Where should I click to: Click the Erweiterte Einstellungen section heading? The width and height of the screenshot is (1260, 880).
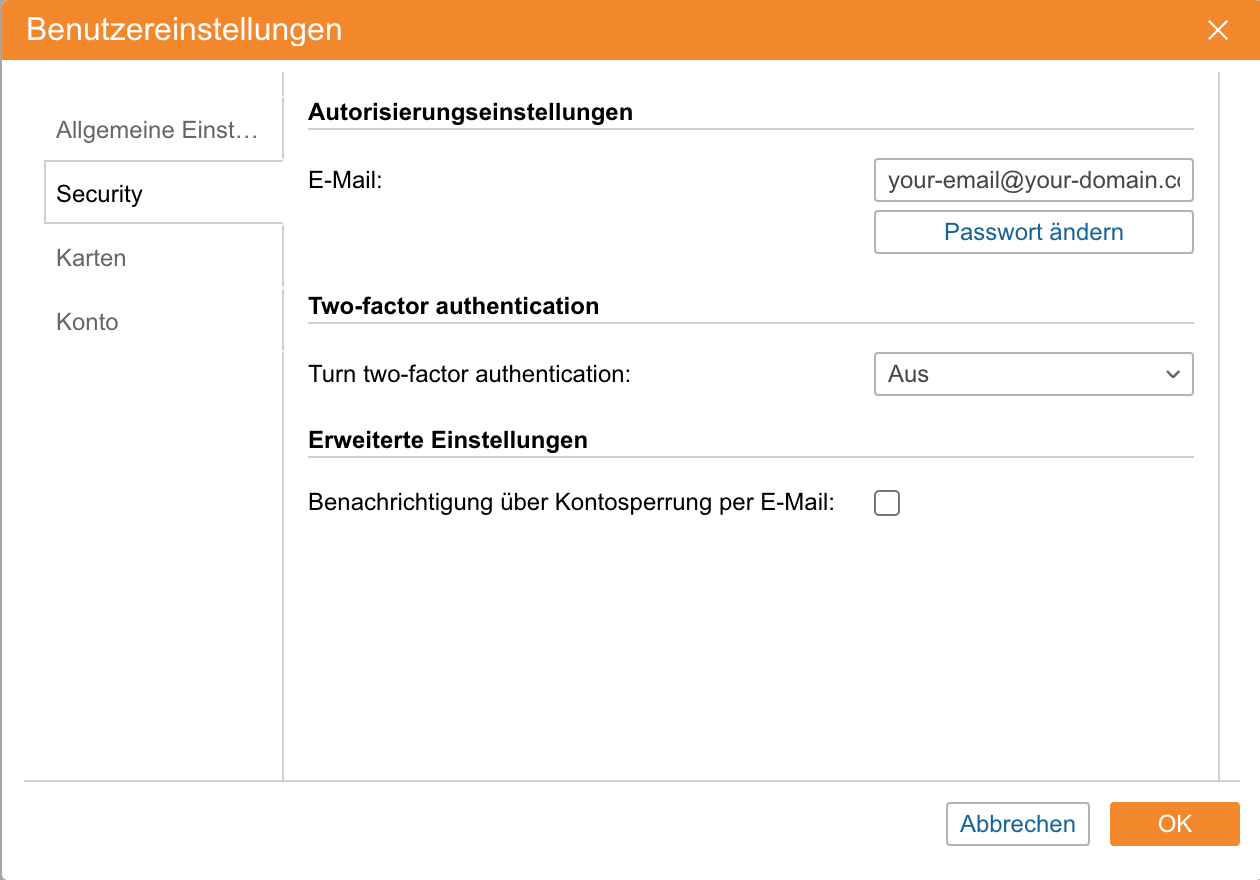point(447,440)
